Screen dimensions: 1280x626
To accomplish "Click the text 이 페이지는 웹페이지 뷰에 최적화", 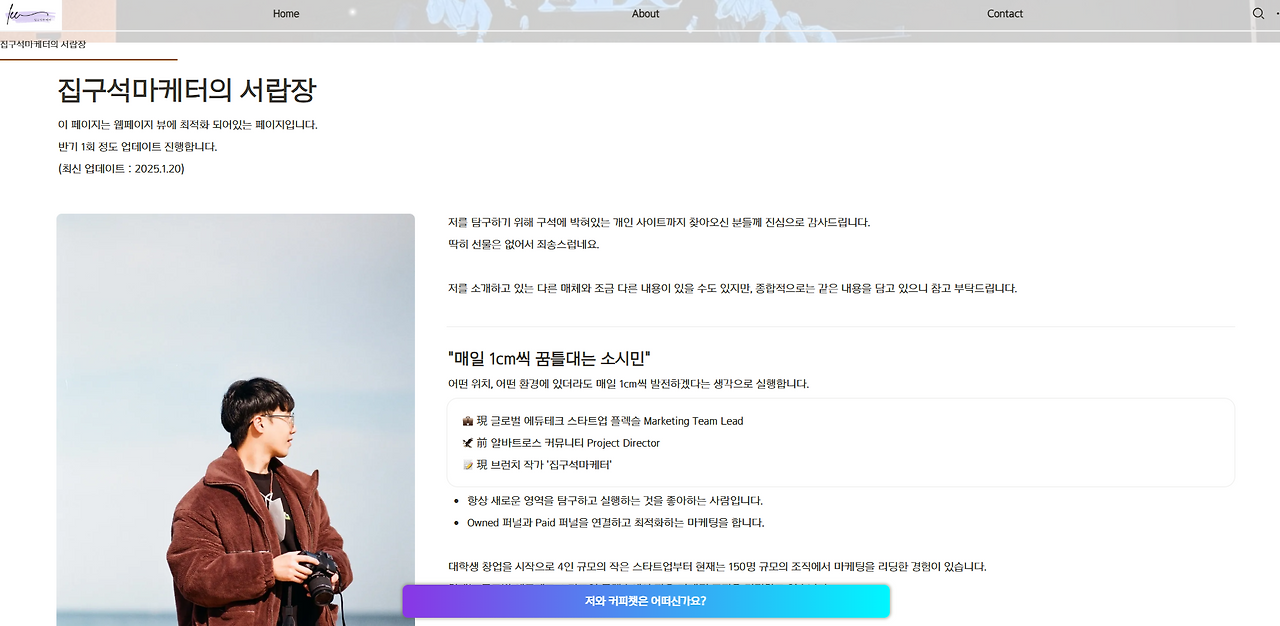I will (x=188, y=125).
